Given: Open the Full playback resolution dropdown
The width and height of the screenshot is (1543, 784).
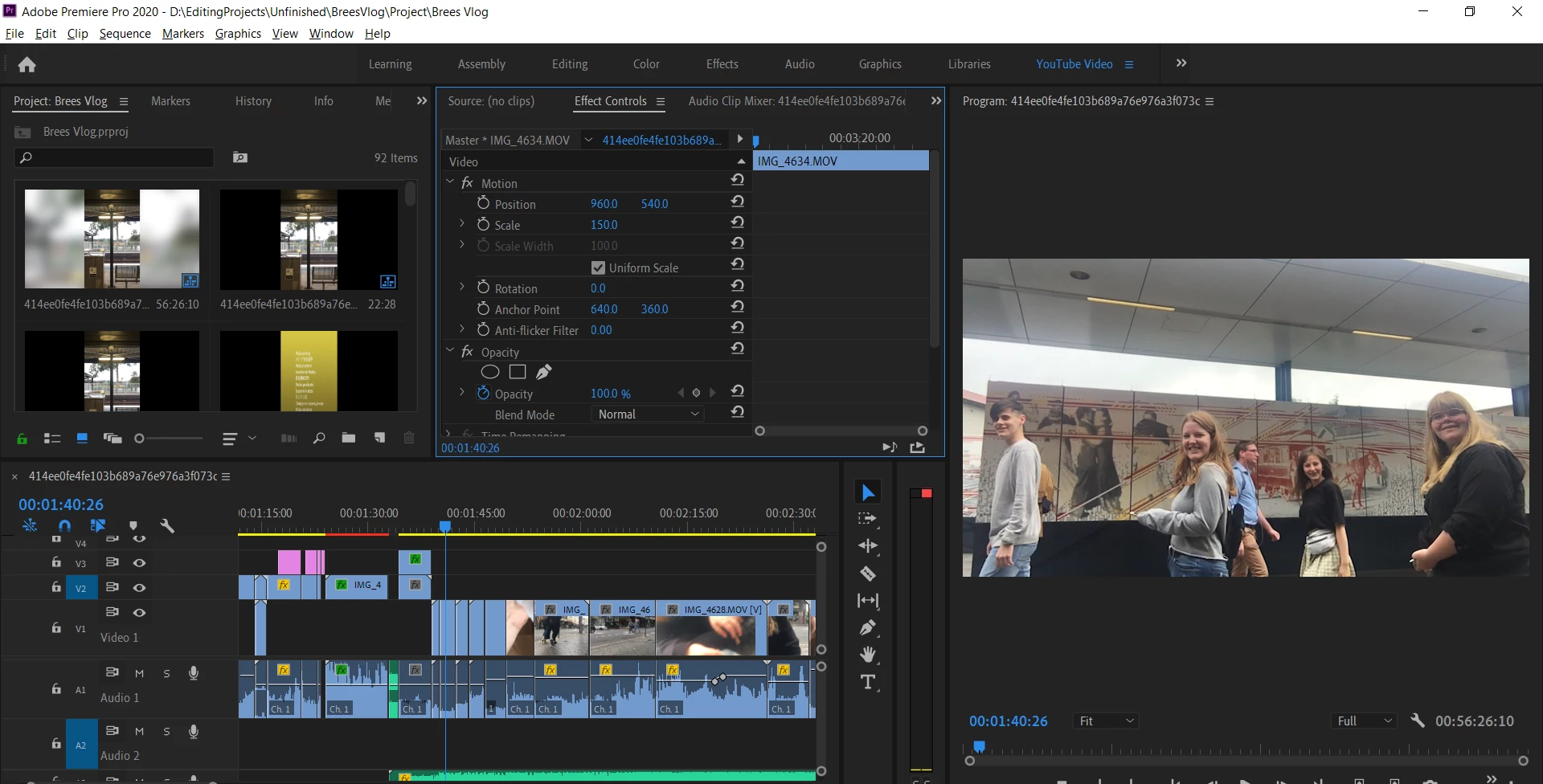Looking at the screenshot, I should click(1365, 721).
